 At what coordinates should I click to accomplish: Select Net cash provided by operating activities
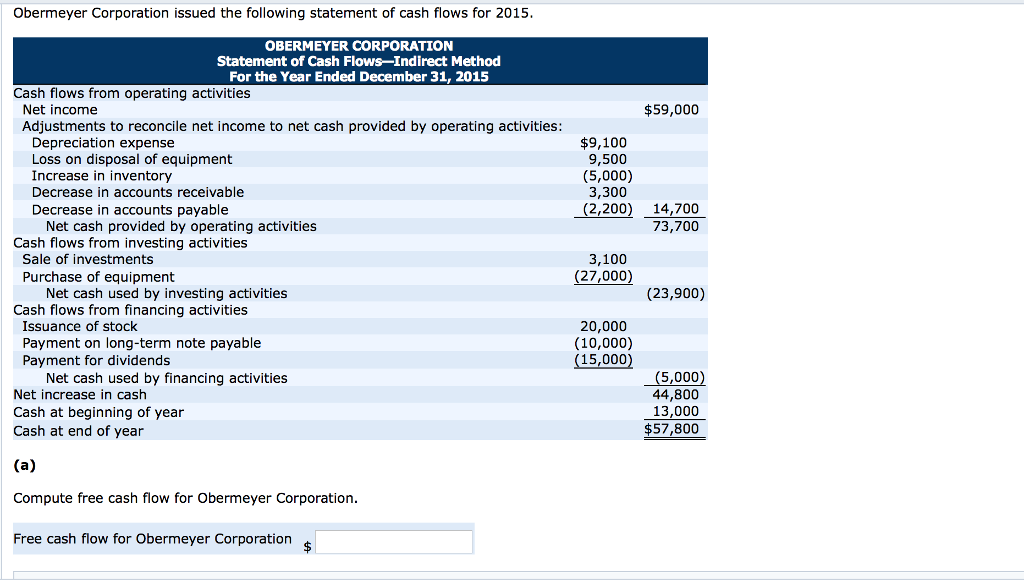pyautogui.click(x=181, y=226)
